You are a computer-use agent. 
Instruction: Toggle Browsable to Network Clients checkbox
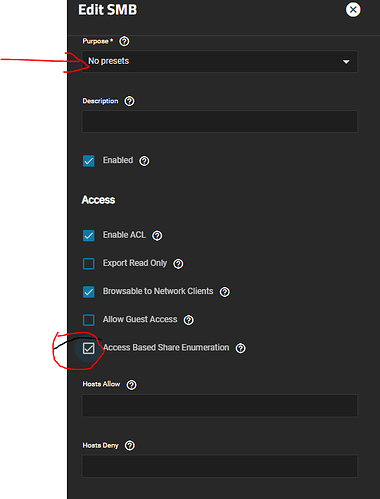click(89, 292)
